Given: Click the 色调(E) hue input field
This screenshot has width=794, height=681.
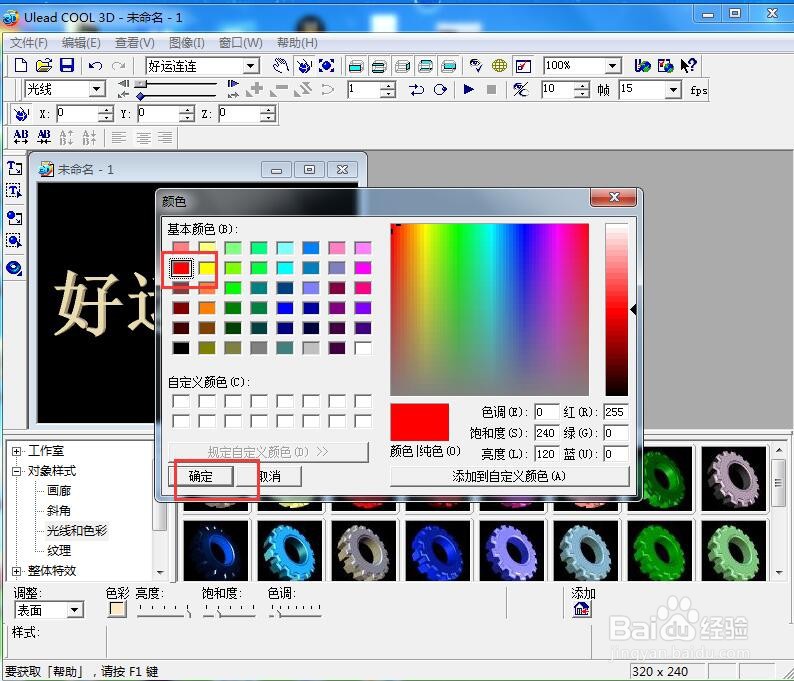Looking at the screenshot, I should [547, 412].
